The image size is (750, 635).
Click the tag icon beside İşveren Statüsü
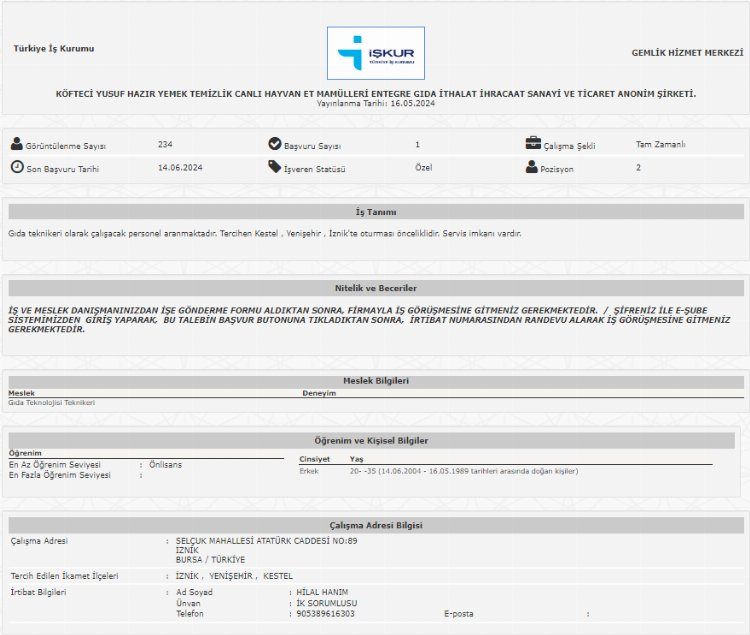point(275,167)
